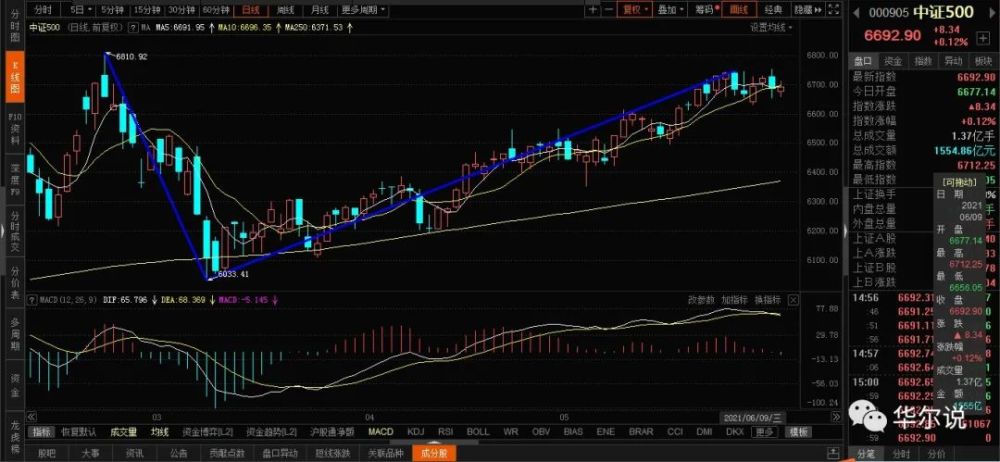Click the MA help question-mark icon
Image resolution: width=1000 pixels, height=462 pixels.
click(x=133, y=27)
